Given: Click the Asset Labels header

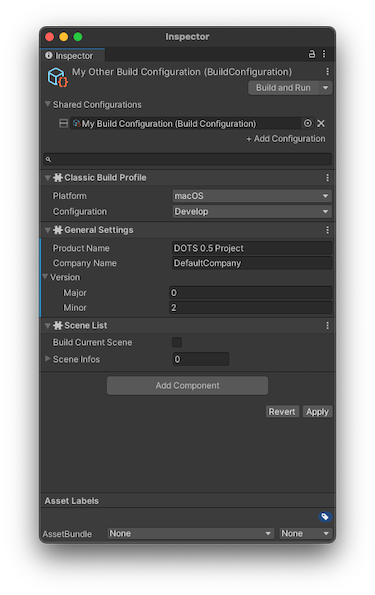Looking at the screenshot, I should (72, 501).
